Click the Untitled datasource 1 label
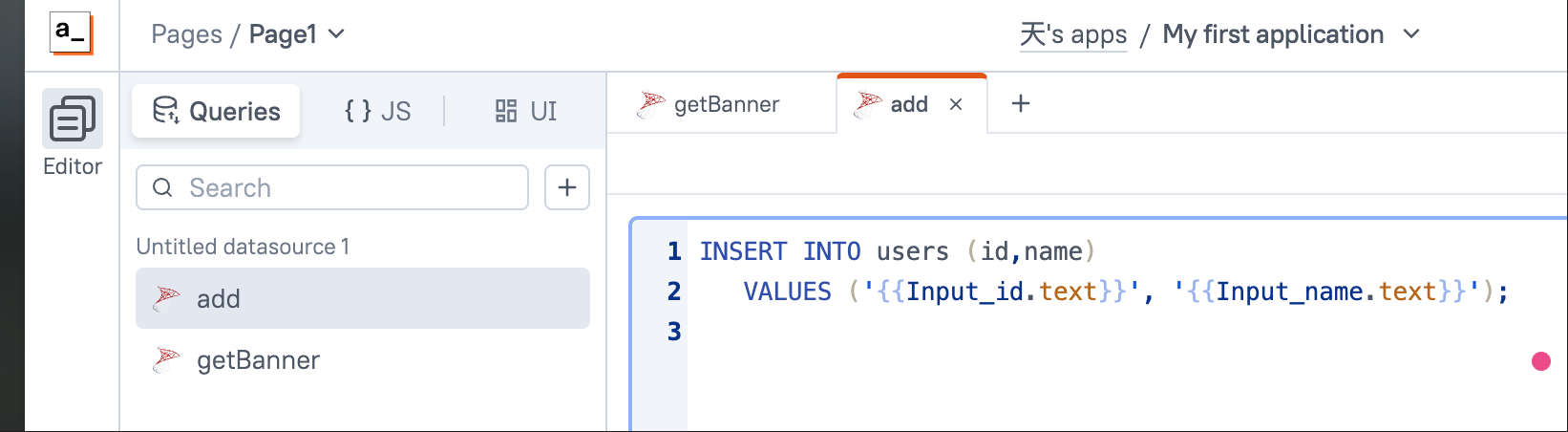 pos(243,247)
